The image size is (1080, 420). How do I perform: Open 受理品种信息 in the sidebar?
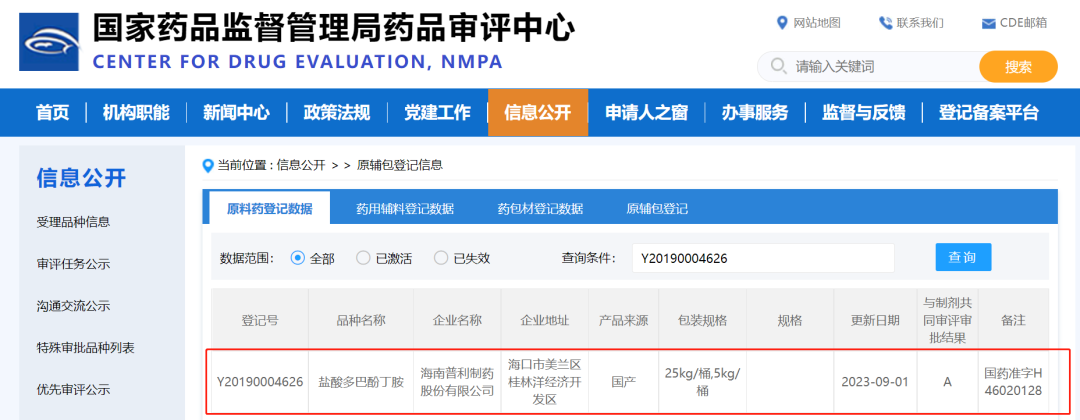(73, 222)
